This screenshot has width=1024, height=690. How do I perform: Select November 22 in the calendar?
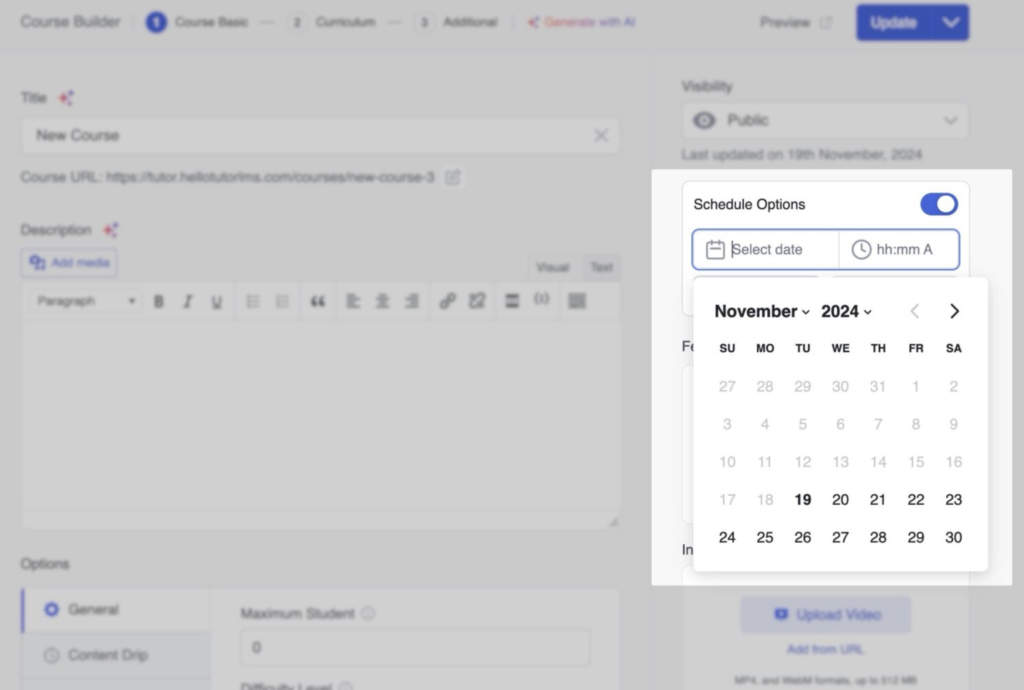pyautogui.click(x=915, y=500)
